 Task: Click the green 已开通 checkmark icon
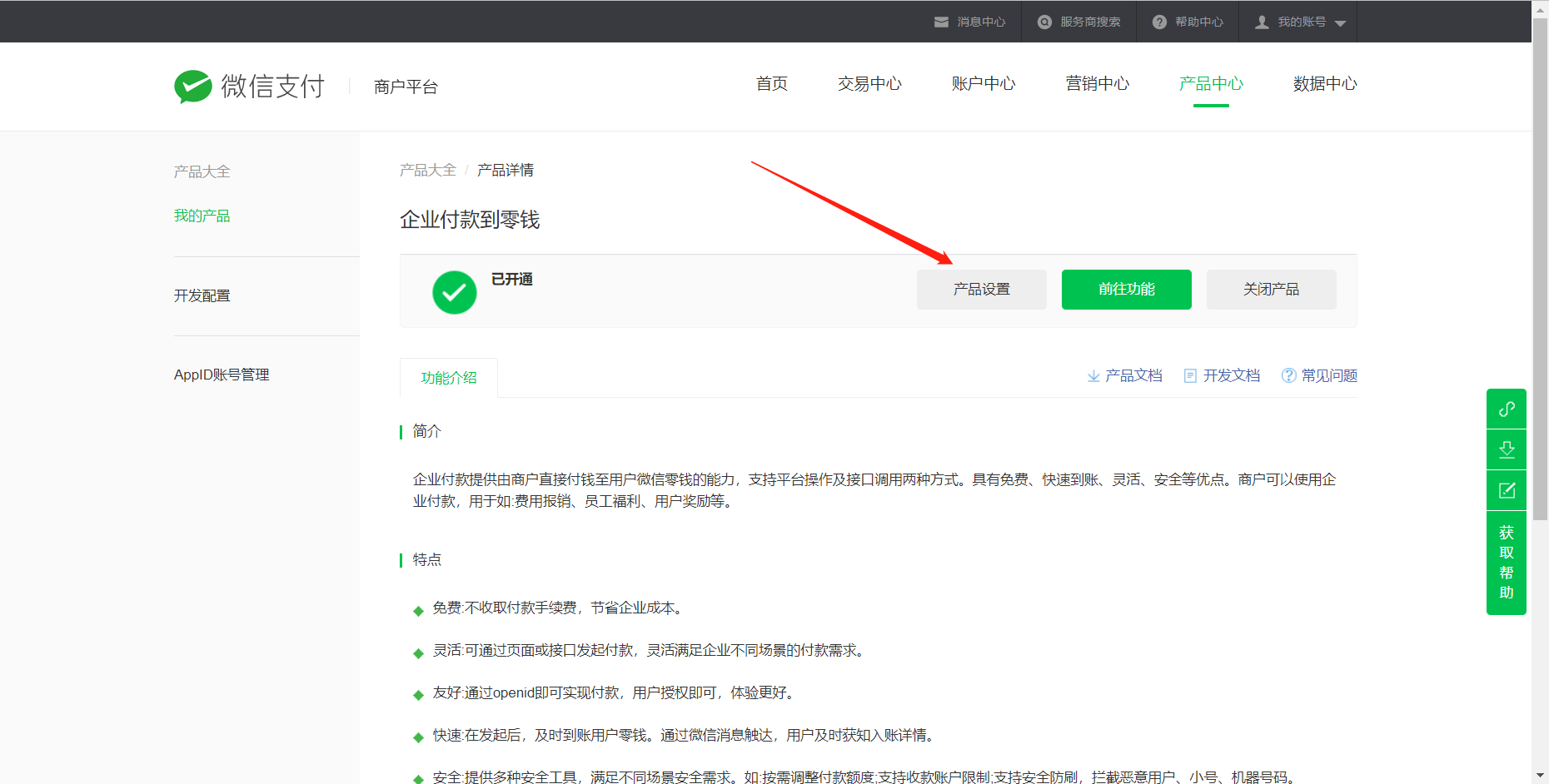tap(455, 292)
